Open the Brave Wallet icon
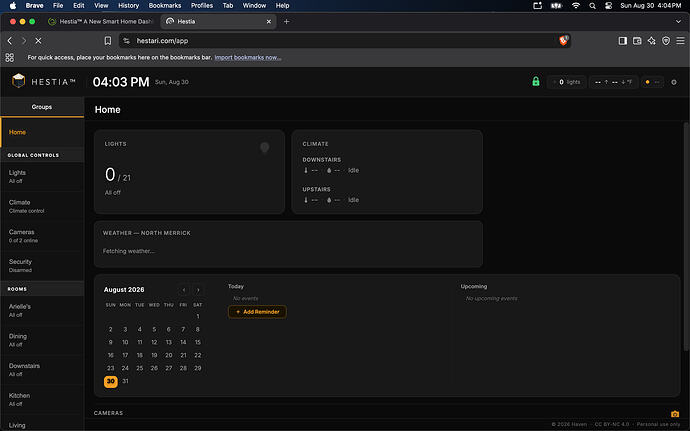This screenshot has width=690, height=431. (x=637, y=41)
